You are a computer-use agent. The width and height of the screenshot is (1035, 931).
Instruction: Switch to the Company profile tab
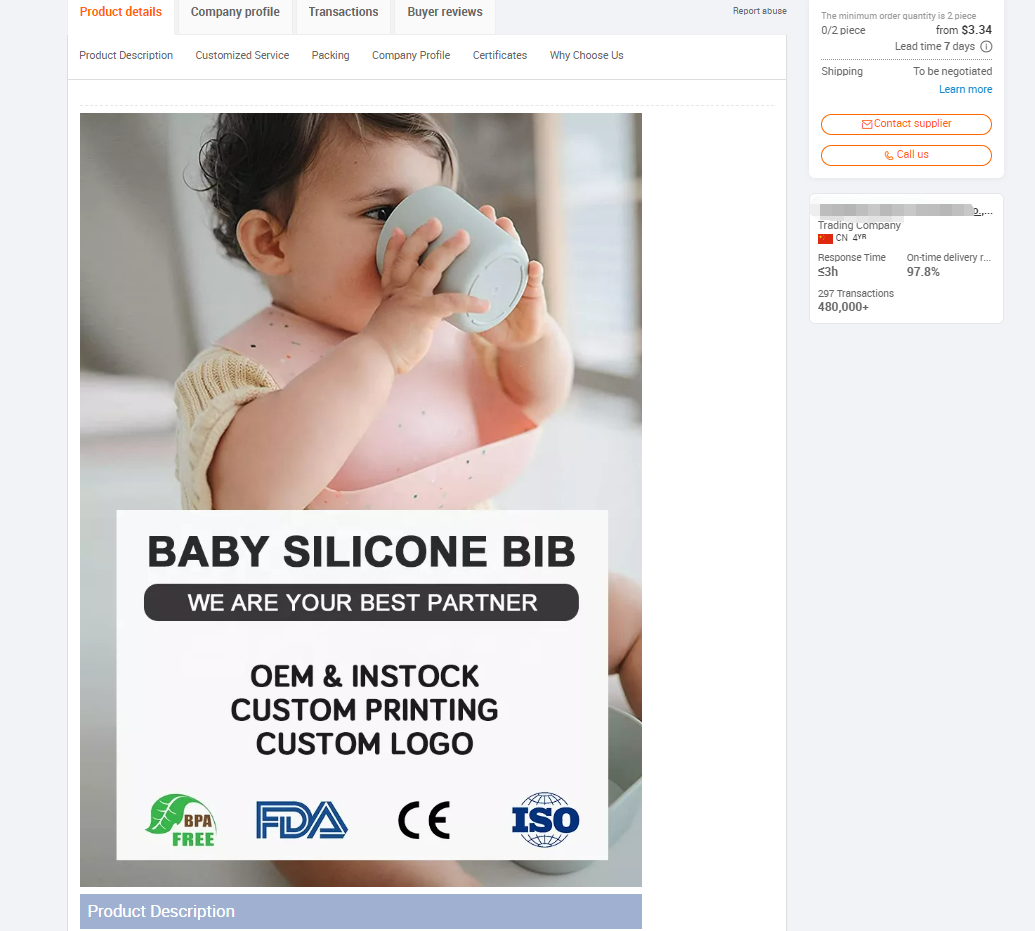[x=235, y=13]
